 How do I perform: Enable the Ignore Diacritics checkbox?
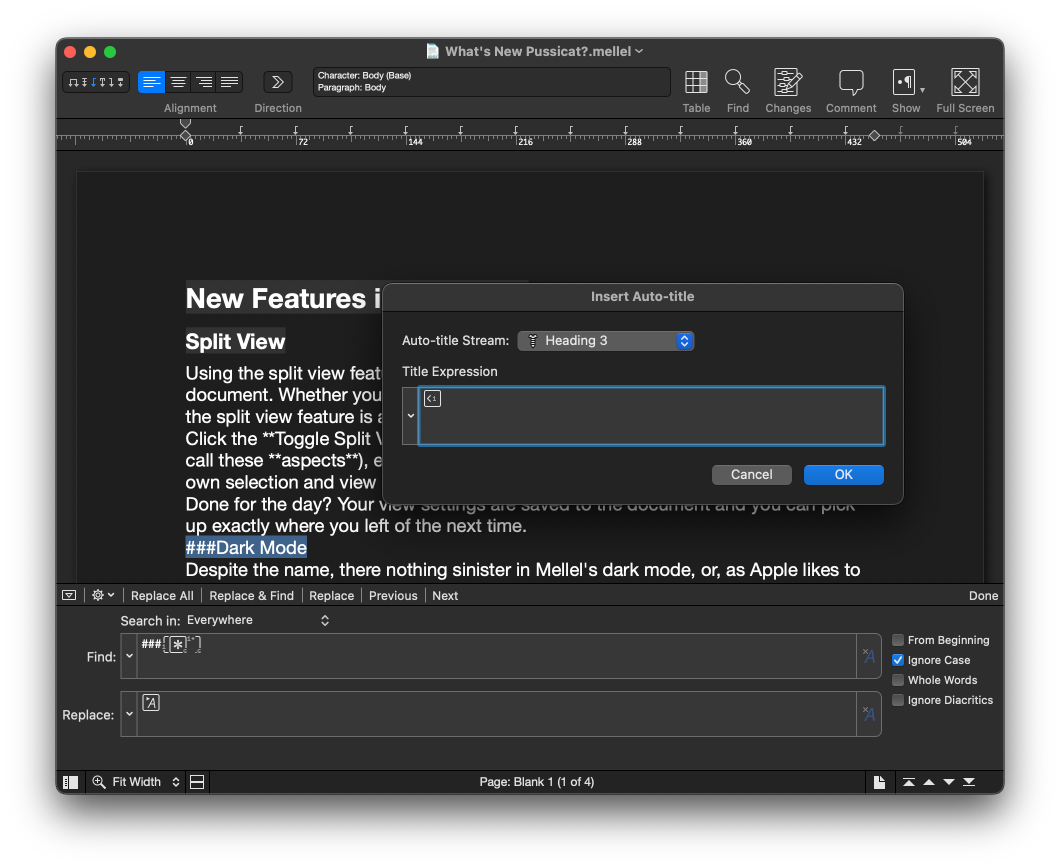click(x=898, y=700)
